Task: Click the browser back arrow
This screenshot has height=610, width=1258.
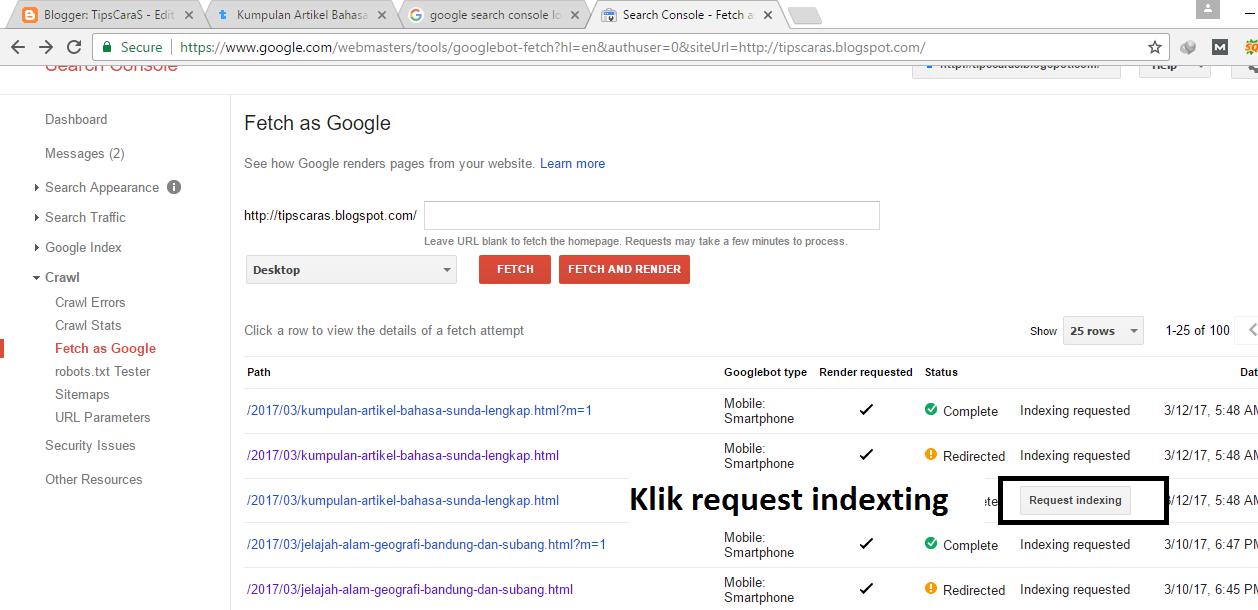Action: coord(18,46)
